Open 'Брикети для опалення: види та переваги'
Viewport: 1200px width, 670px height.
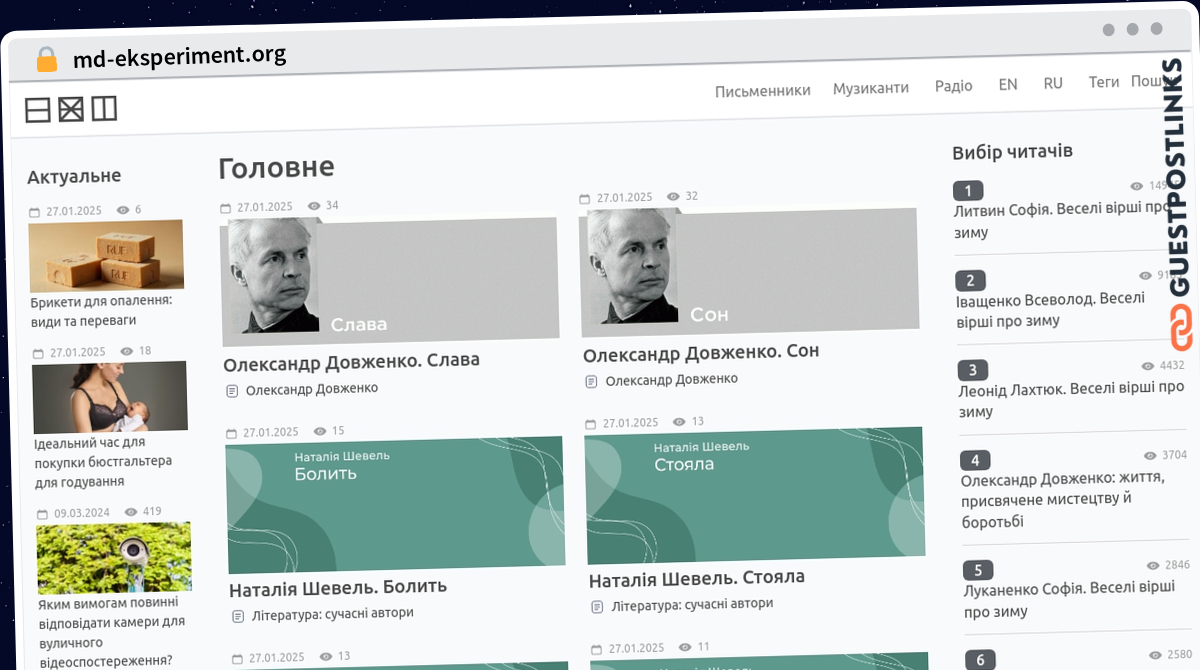[x=101, y=310]
